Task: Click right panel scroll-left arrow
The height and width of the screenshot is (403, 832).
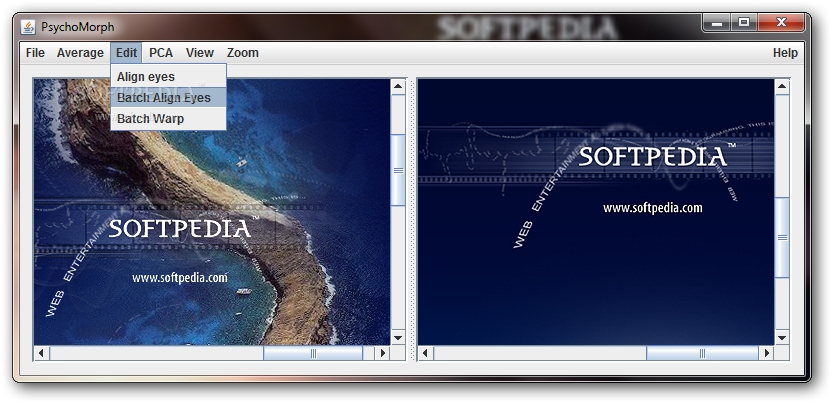Action: point(426,353)
